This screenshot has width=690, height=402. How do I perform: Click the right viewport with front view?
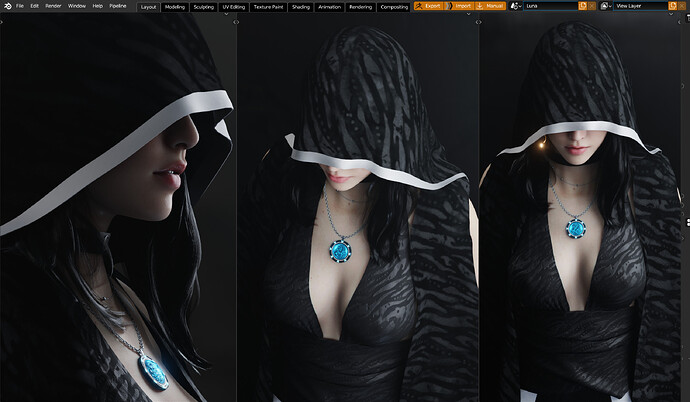pos(581,207)
